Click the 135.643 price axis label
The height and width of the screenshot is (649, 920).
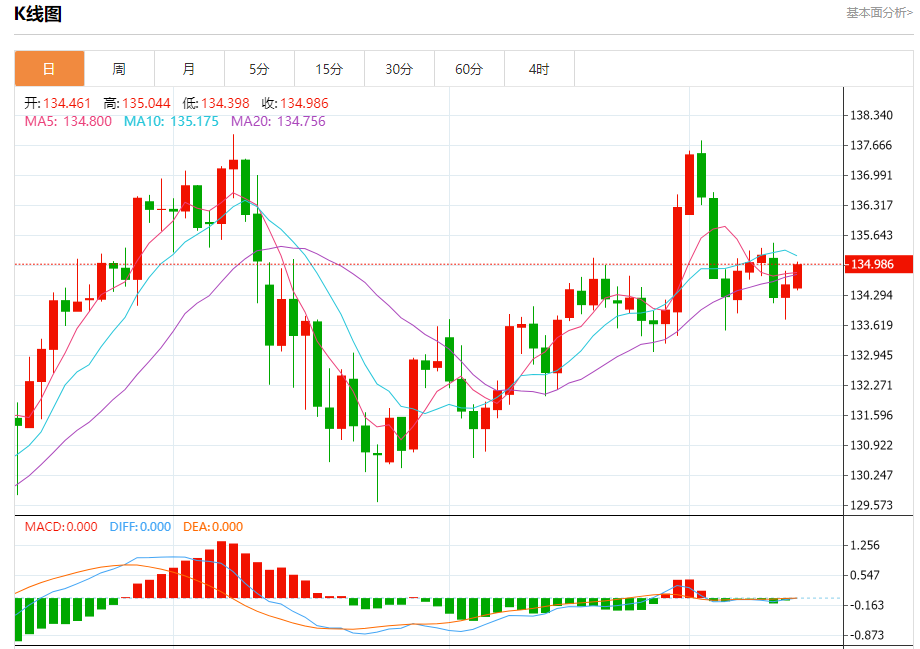[x=871, y=235]
